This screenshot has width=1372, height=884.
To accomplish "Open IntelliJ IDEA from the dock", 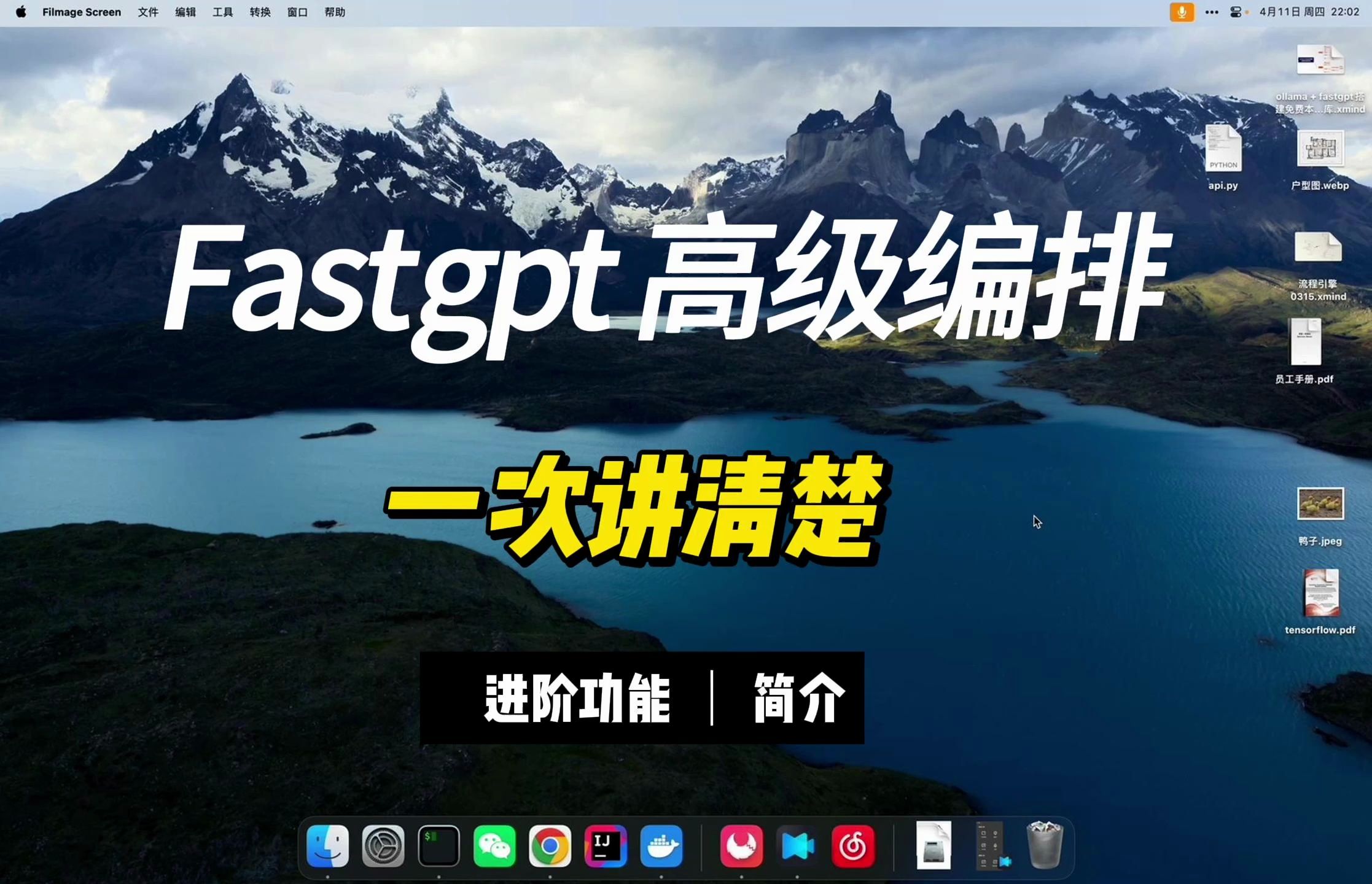I will [606, 846].
